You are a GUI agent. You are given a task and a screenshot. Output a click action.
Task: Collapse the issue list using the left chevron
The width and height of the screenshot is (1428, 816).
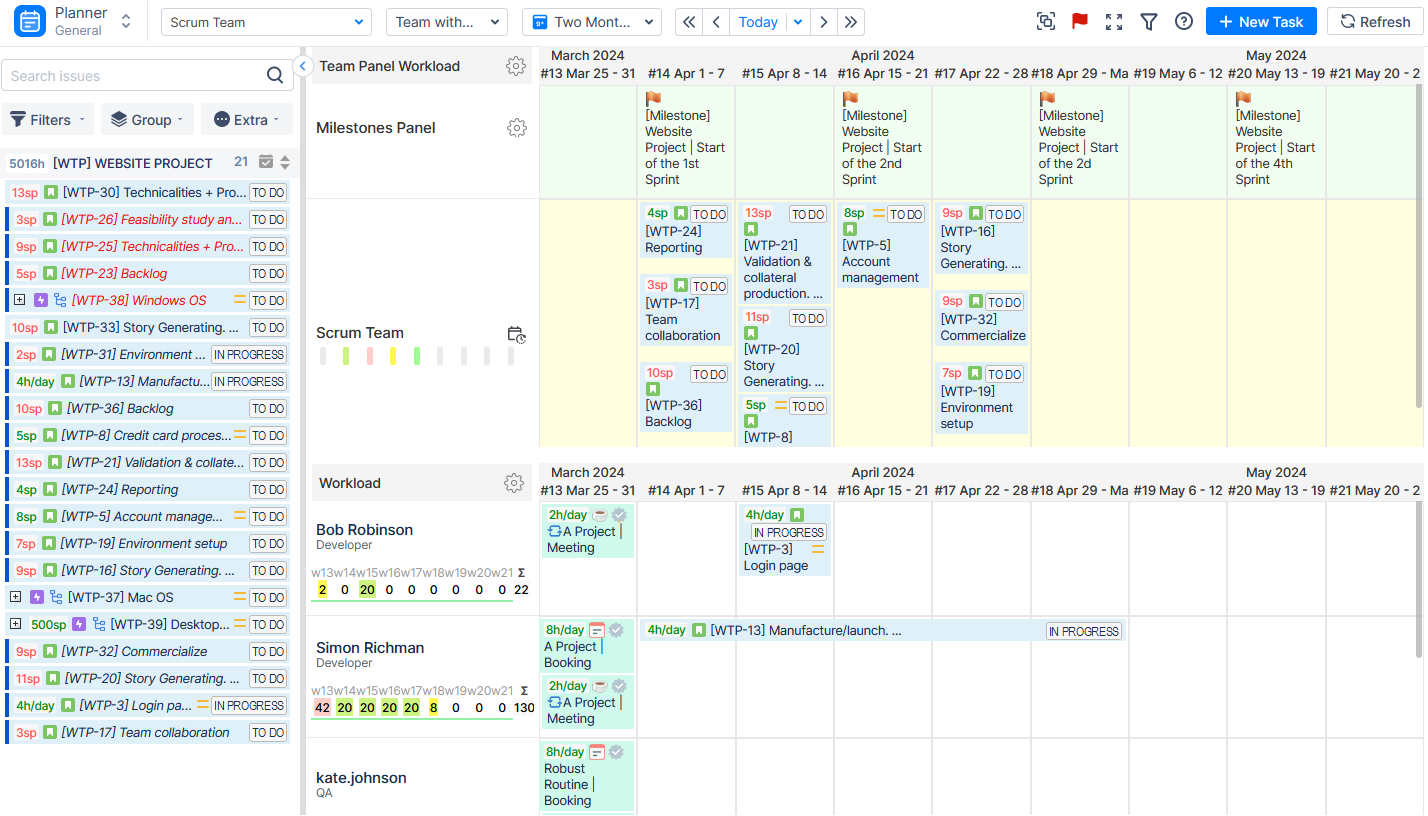tap(303, 66)
